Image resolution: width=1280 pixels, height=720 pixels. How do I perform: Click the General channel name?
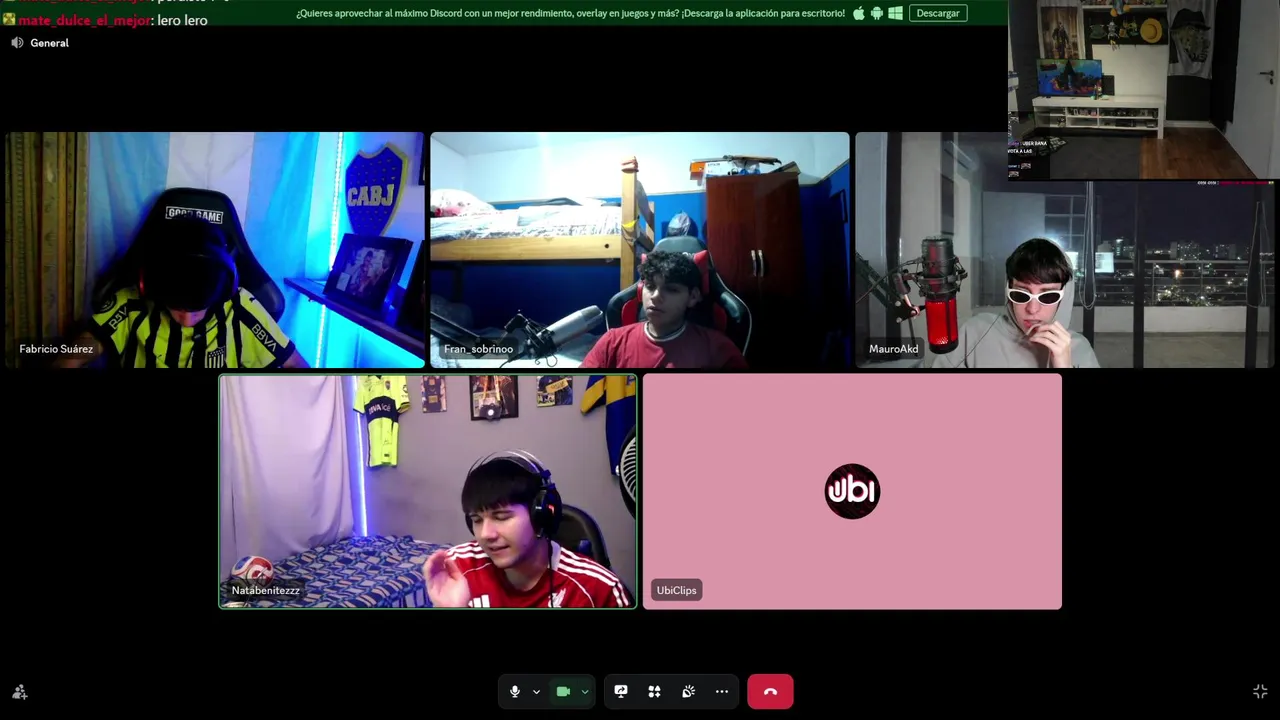pos(49,43)
